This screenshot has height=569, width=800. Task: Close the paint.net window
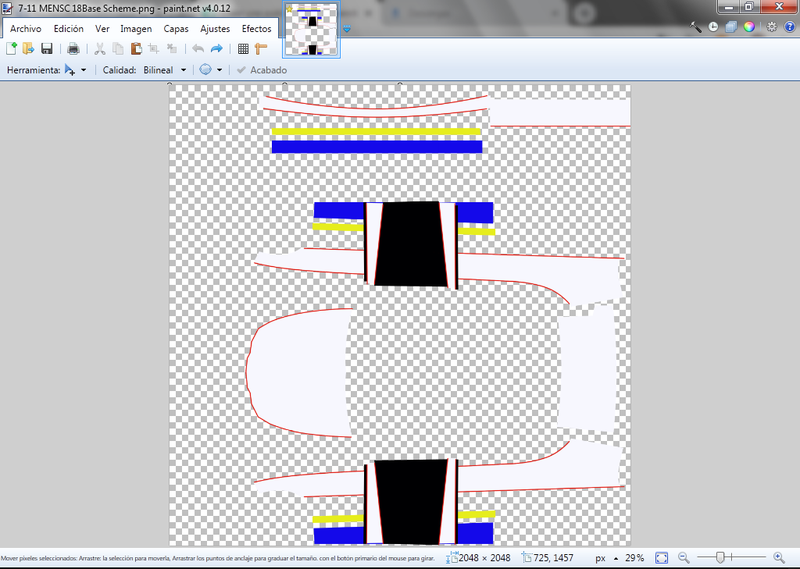779,7
